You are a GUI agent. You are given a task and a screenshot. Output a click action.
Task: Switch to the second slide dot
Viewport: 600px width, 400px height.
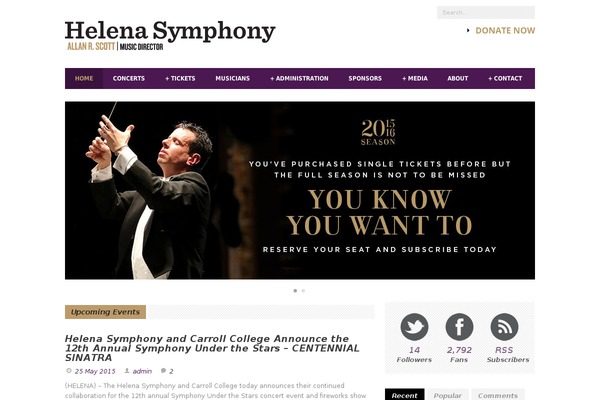303,291
